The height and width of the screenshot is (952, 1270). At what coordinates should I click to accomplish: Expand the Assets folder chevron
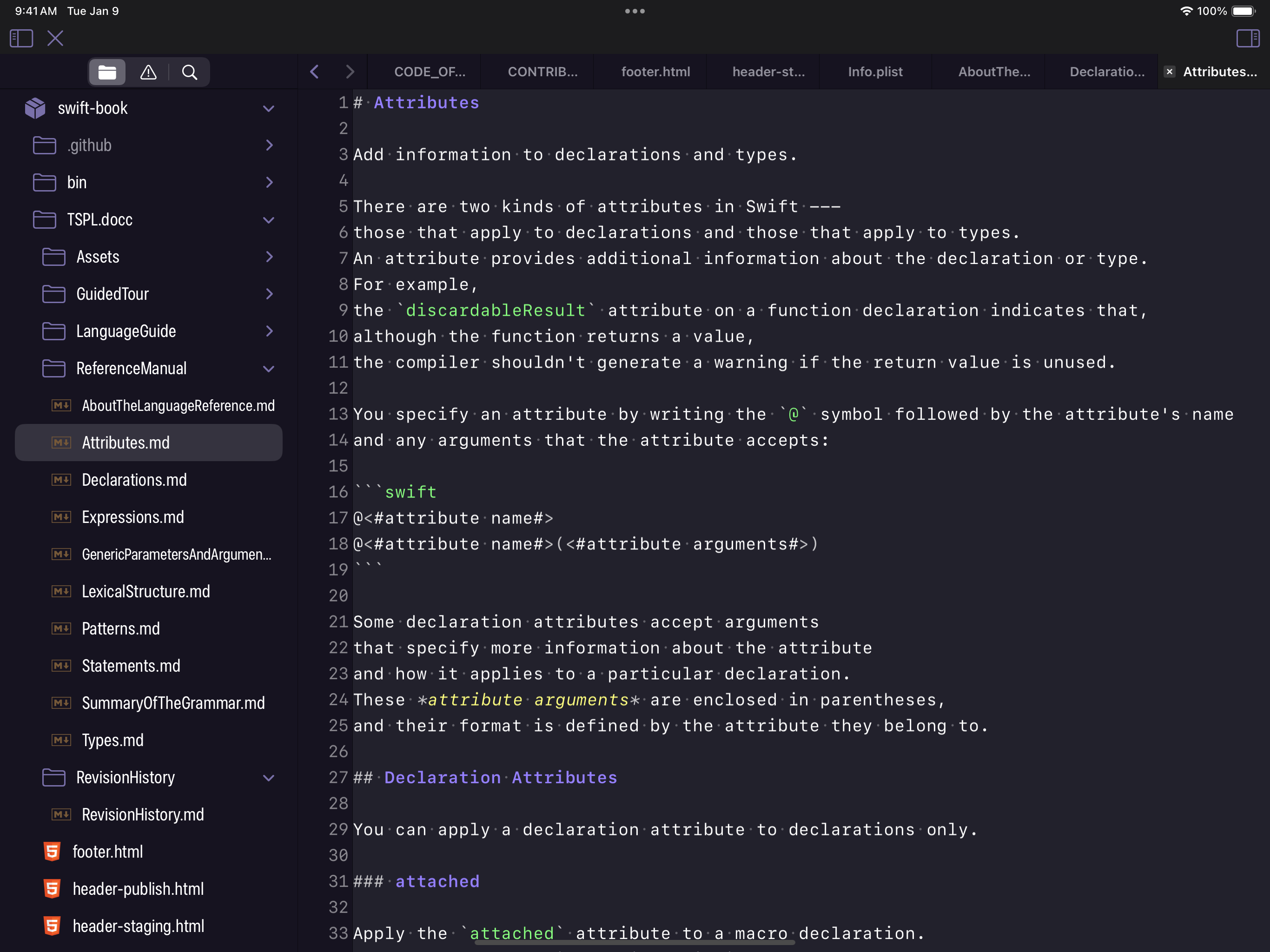pos(269,257)
